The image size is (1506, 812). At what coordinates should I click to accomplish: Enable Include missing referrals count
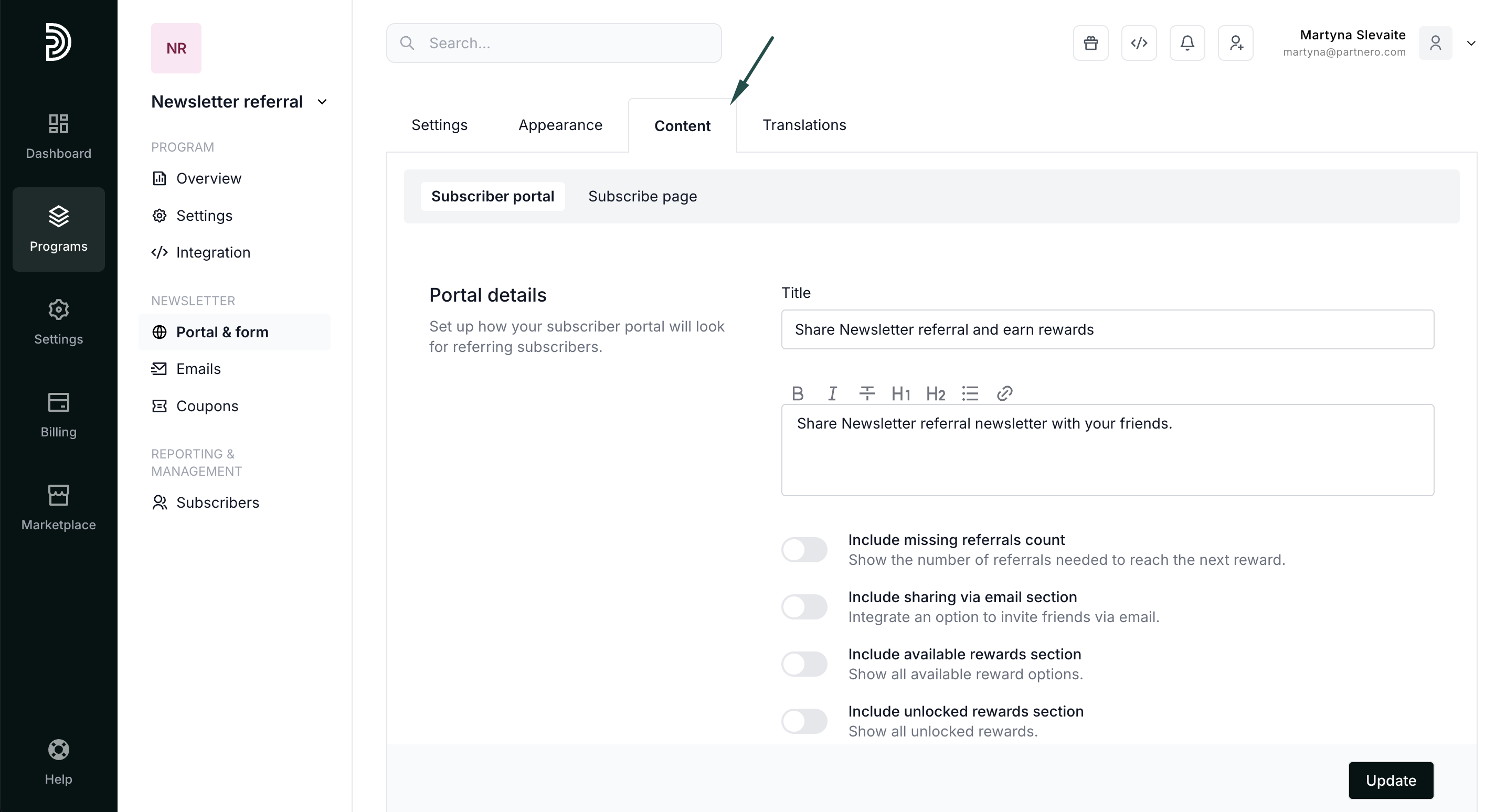[x=804, y=550]
